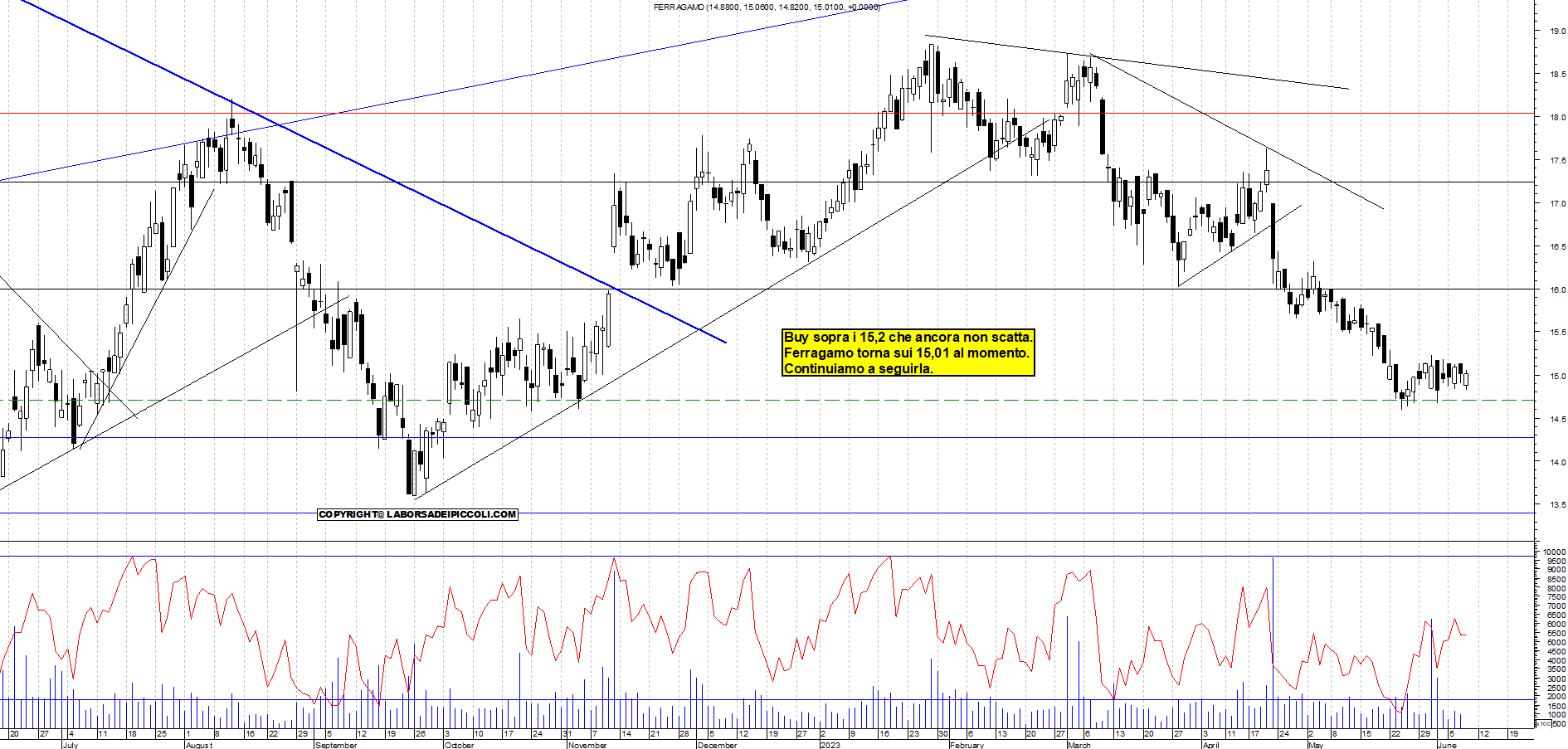This screenshot has height=749, width=1568.
Task: Click the 6000 volume axis label
Action: coord(1556,625)
